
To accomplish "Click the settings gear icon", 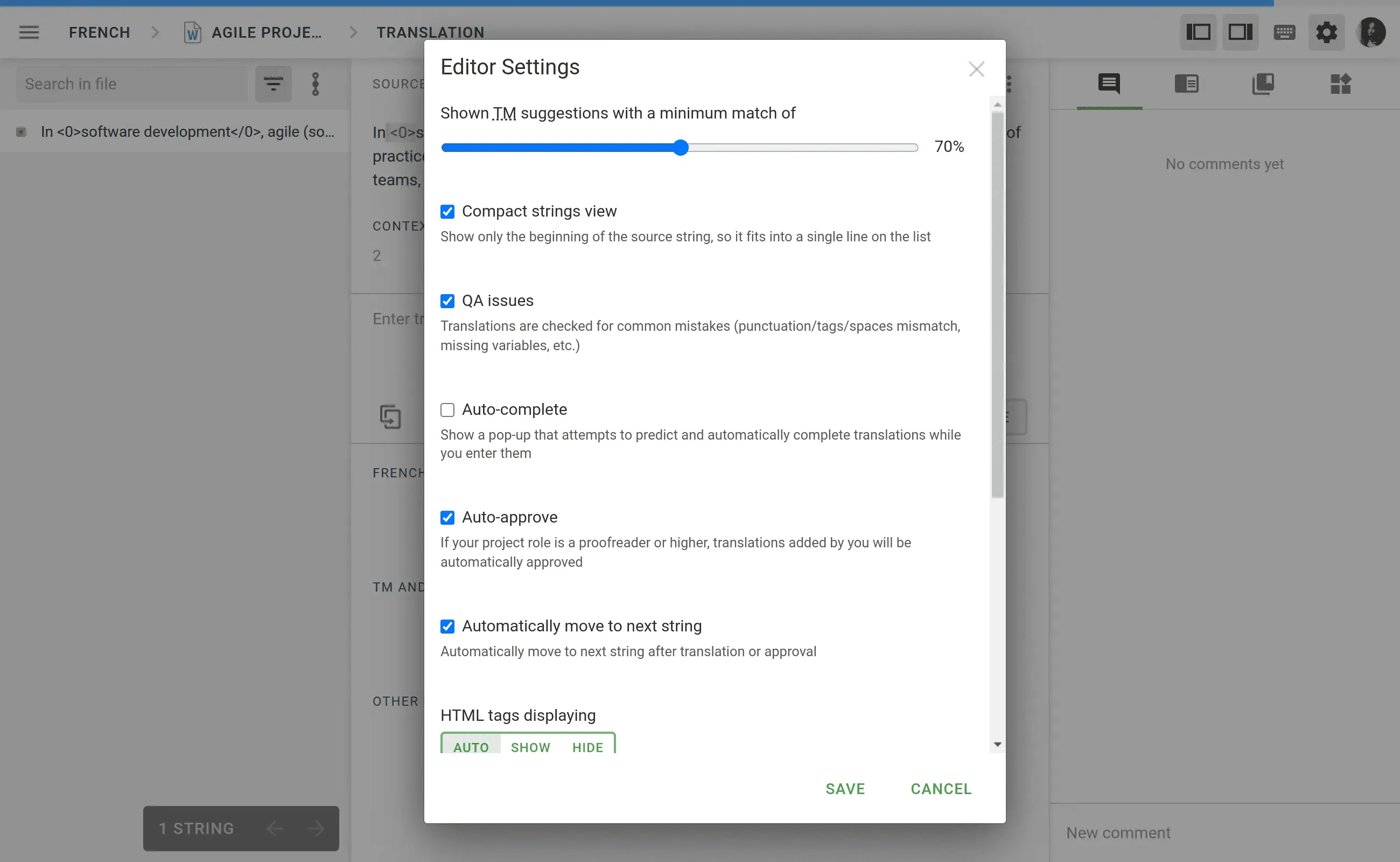I will [1326, 32].
